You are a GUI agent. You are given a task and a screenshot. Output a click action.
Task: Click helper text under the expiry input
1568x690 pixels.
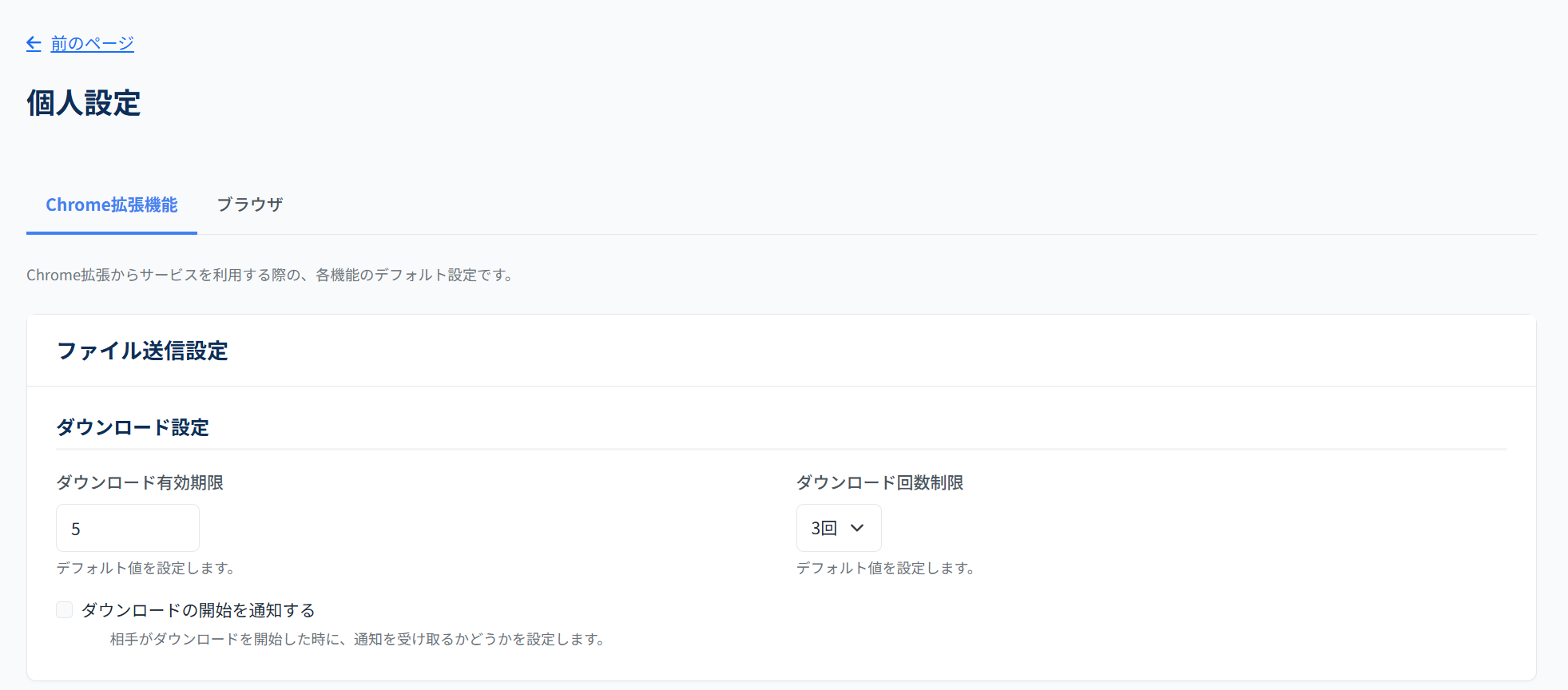(146, 569)
